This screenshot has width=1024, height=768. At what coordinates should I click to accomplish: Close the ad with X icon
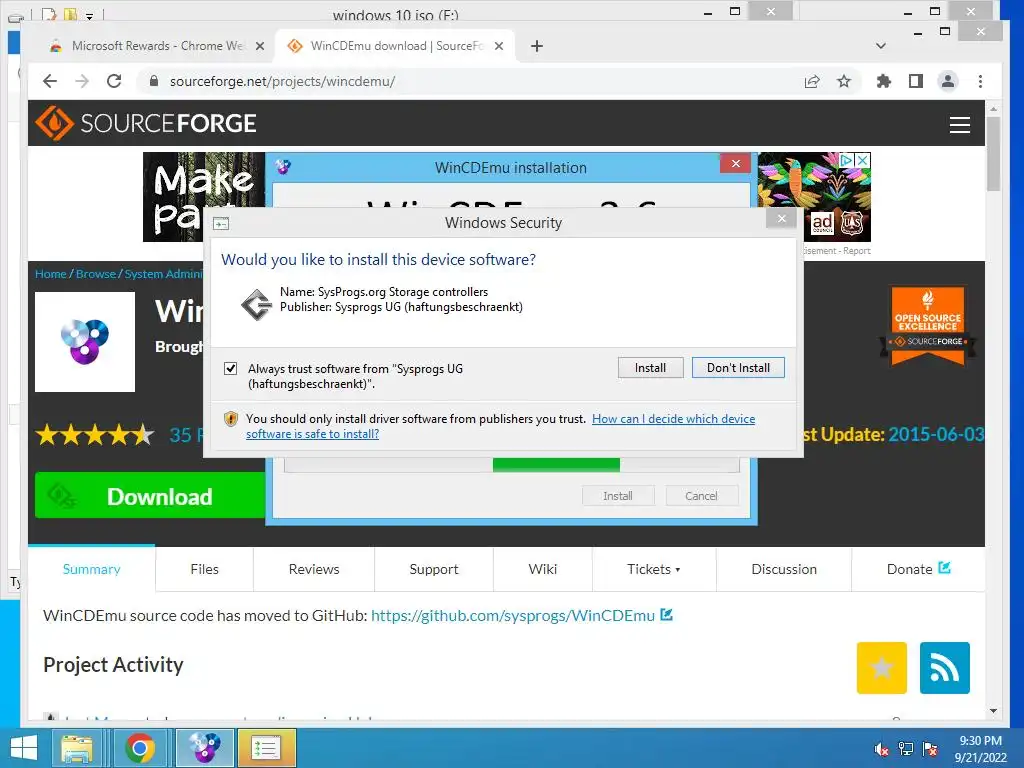pyautogui.click(x=863, y=160)
